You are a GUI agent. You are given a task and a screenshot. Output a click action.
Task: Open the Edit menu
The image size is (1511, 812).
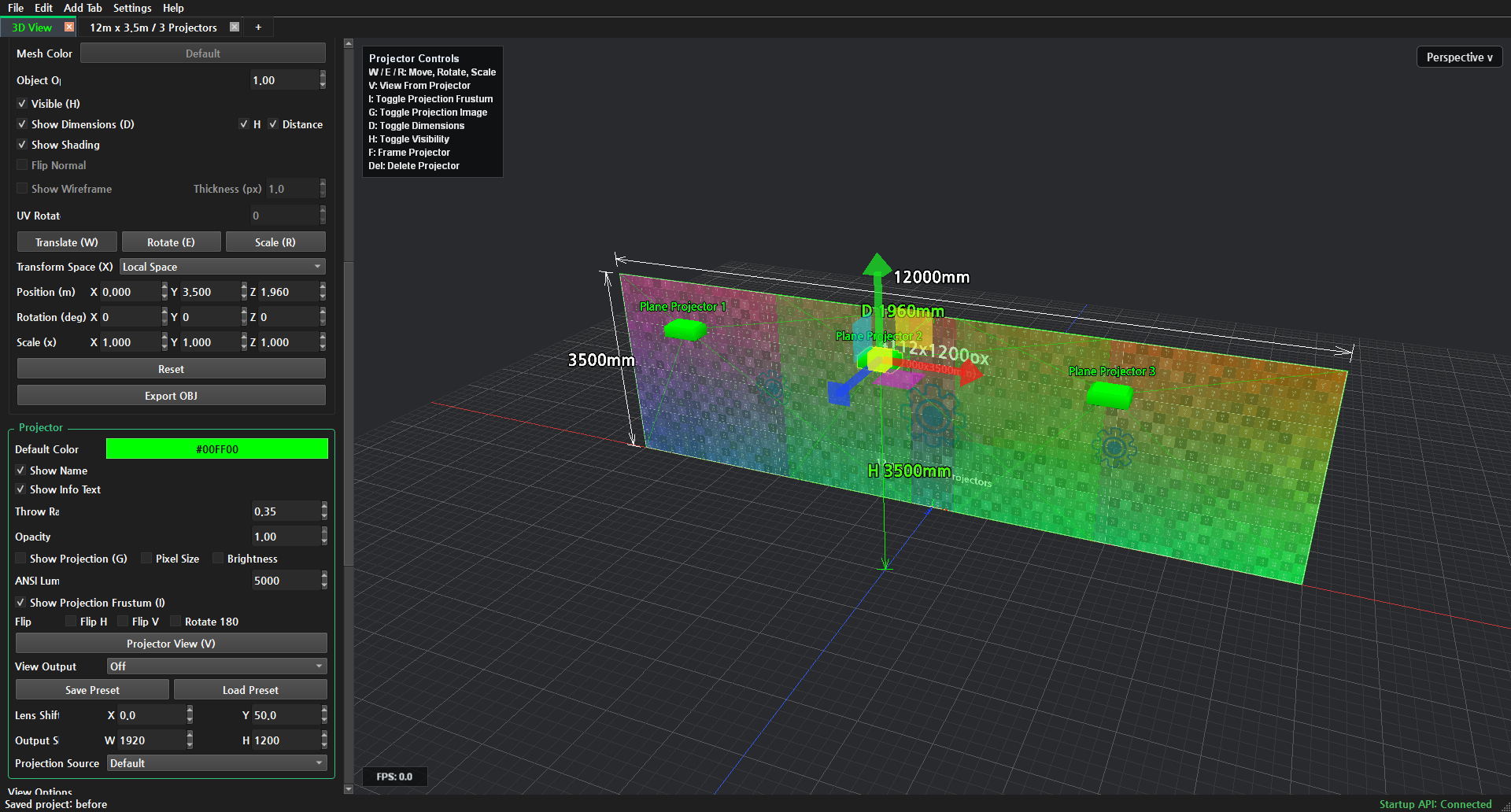(x=43, y=8)
